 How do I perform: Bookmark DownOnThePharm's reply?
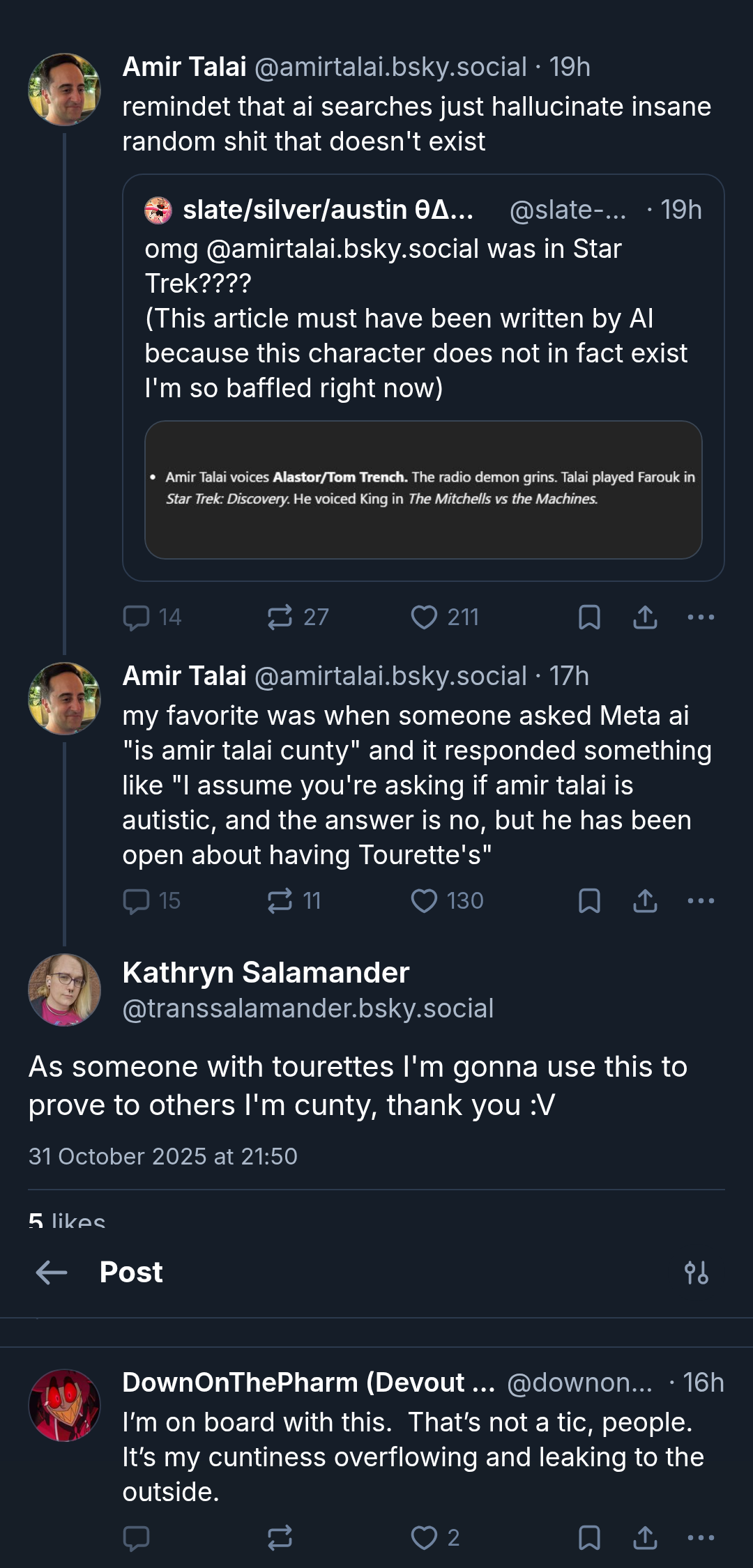coord(589,1537)
